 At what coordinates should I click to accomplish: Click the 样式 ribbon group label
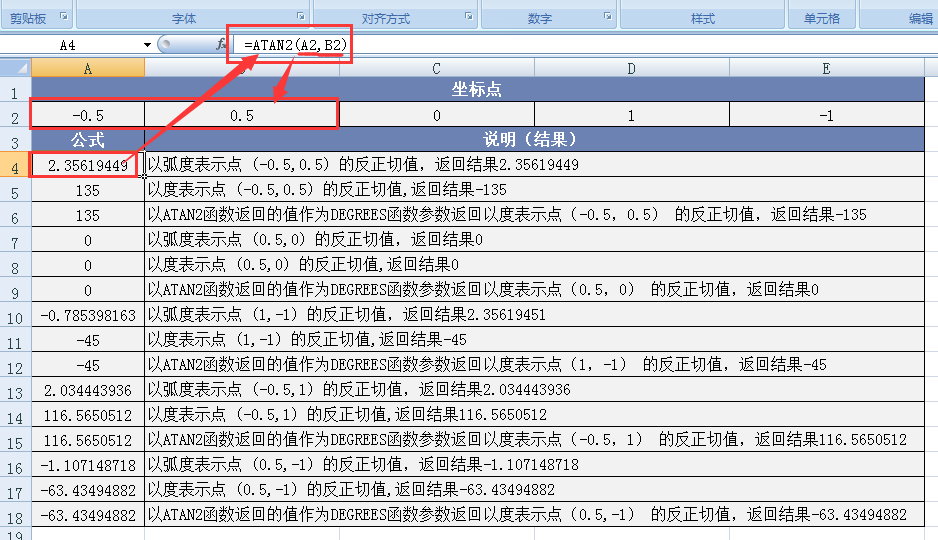click(703, 19)
